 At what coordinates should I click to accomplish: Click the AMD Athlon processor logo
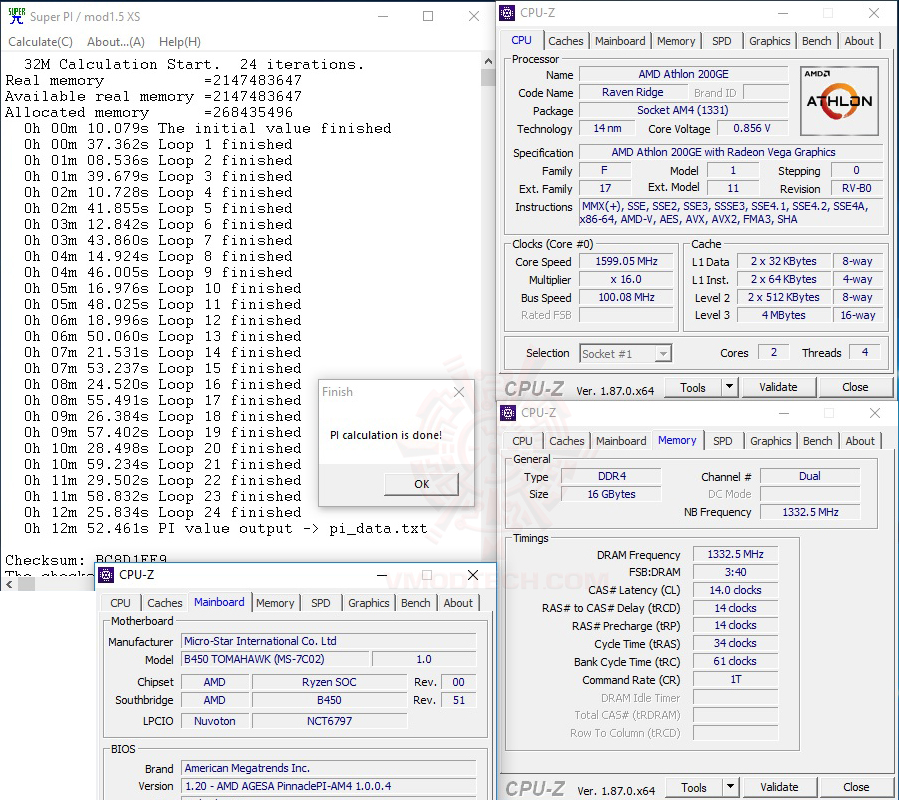click(x=839, y=100)
